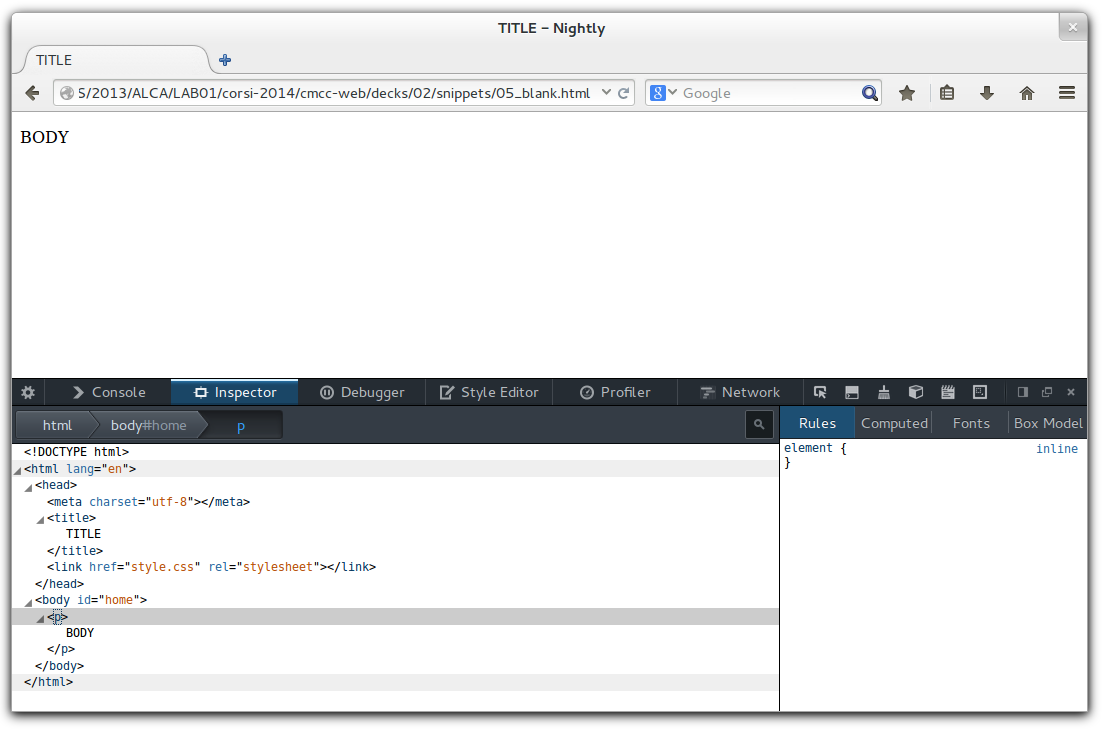Screen dimensions: 1102x730
Task: Open the 3D view cube icon
Action: (x=916, y=392)
